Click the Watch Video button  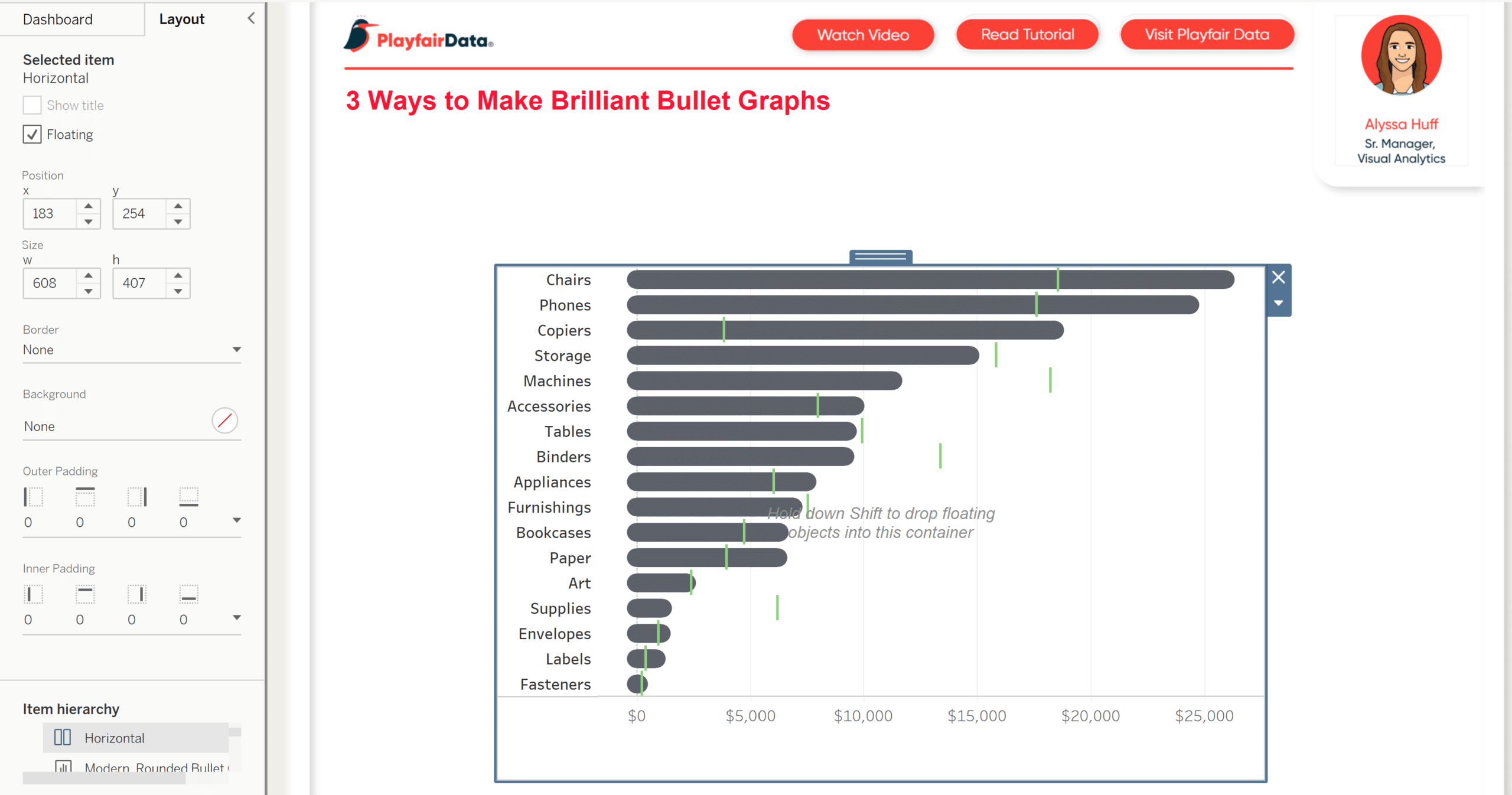(863, 34)
